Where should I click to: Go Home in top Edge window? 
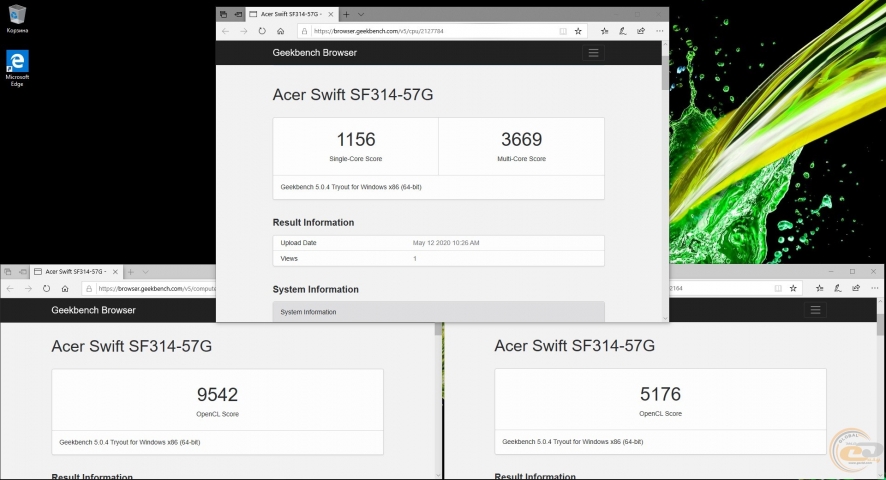280,31
